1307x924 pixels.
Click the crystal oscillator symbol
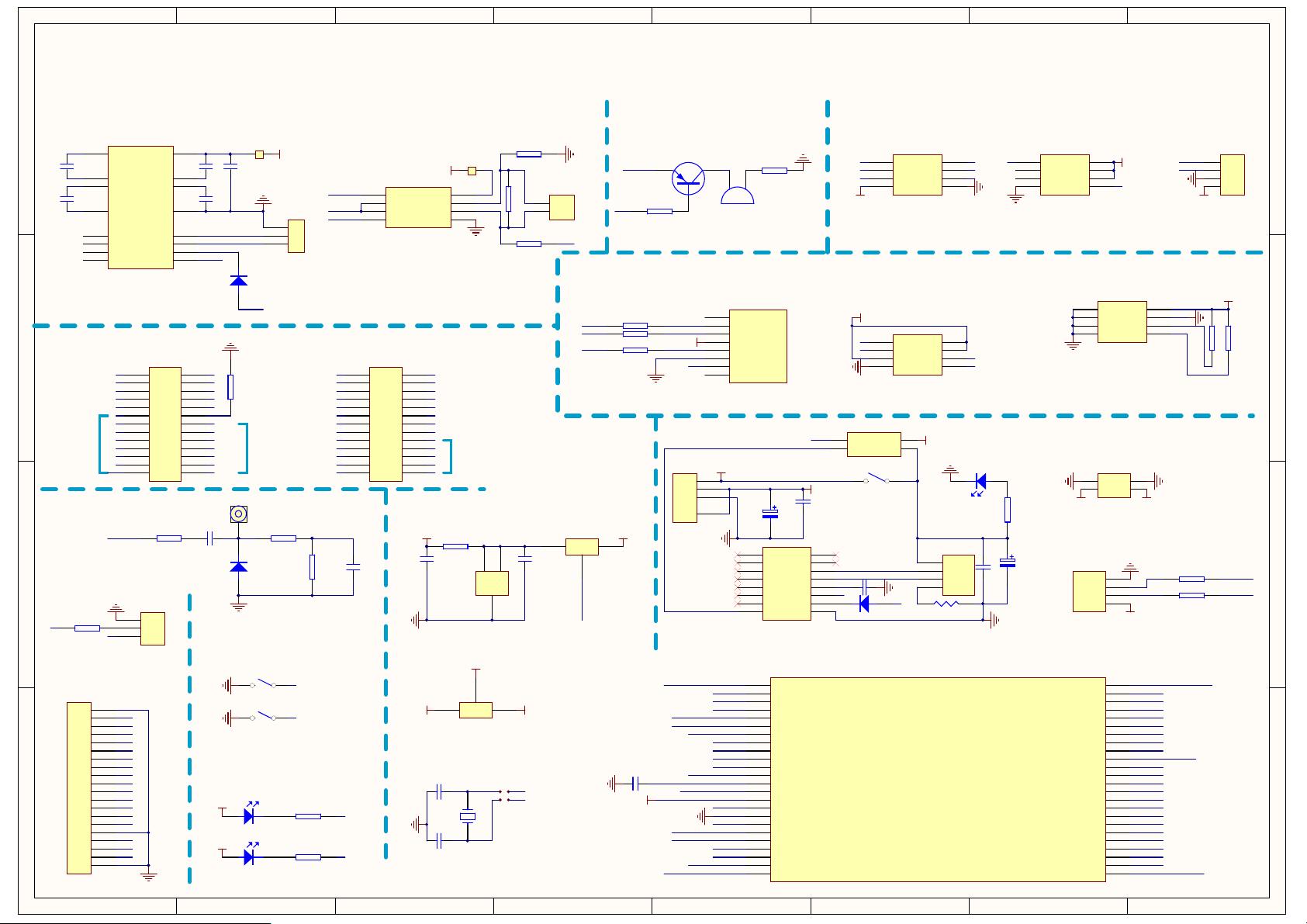point(467,816)
